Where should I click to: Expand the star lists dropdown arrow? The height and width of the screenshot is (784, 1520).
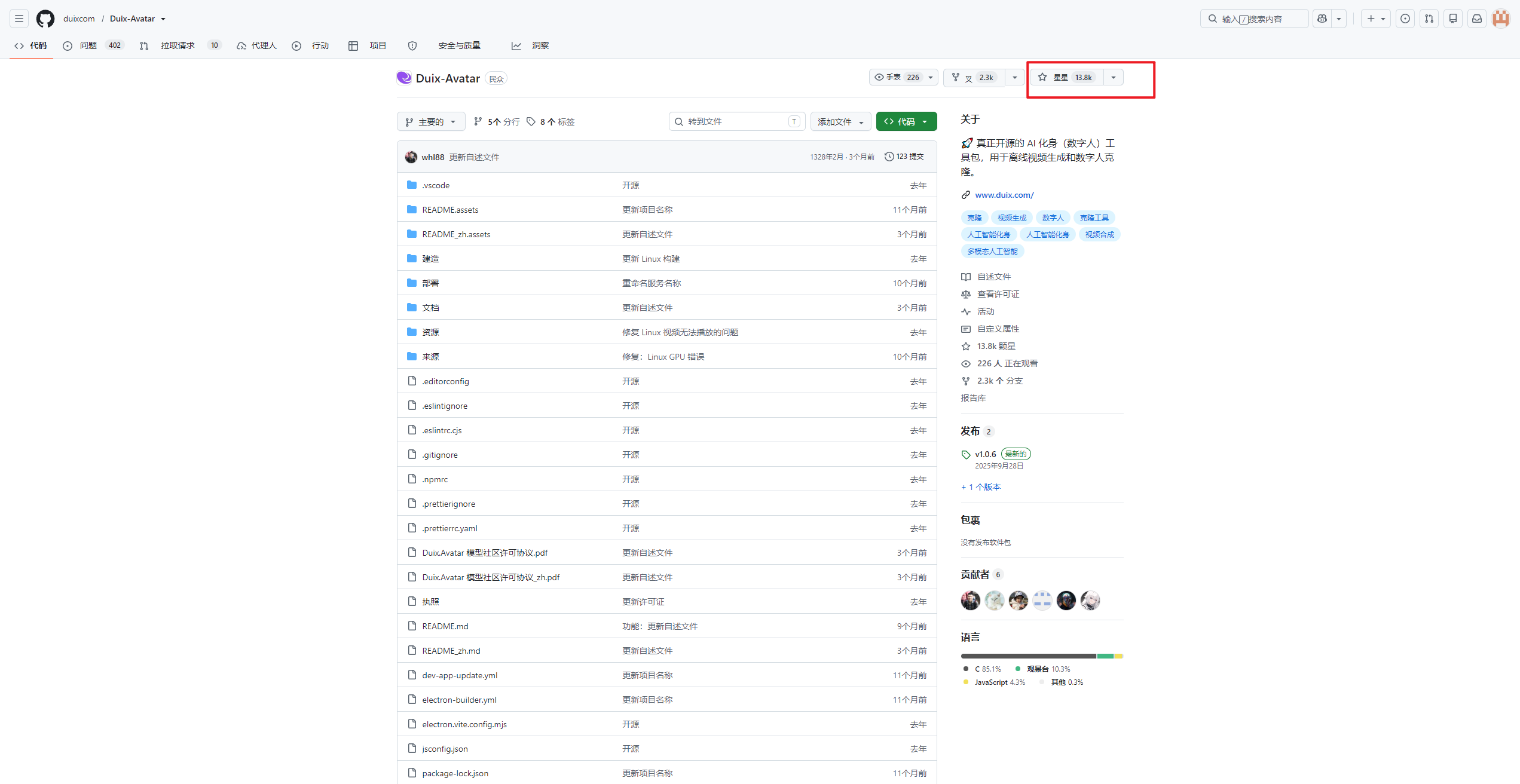pyautogui.click(x=1114, y=77)
